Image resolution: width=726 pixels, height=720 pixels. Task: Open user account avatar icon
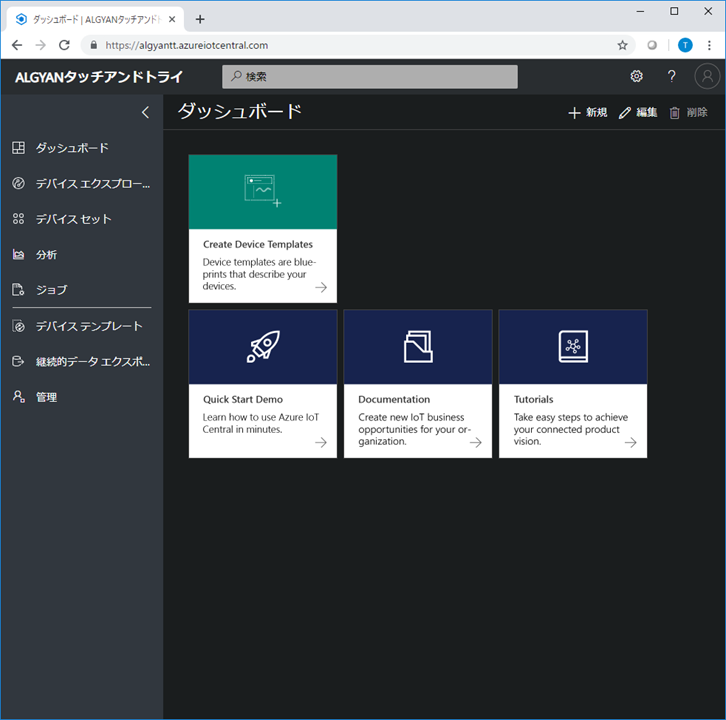pyautogui.click(x=707, y=76)
